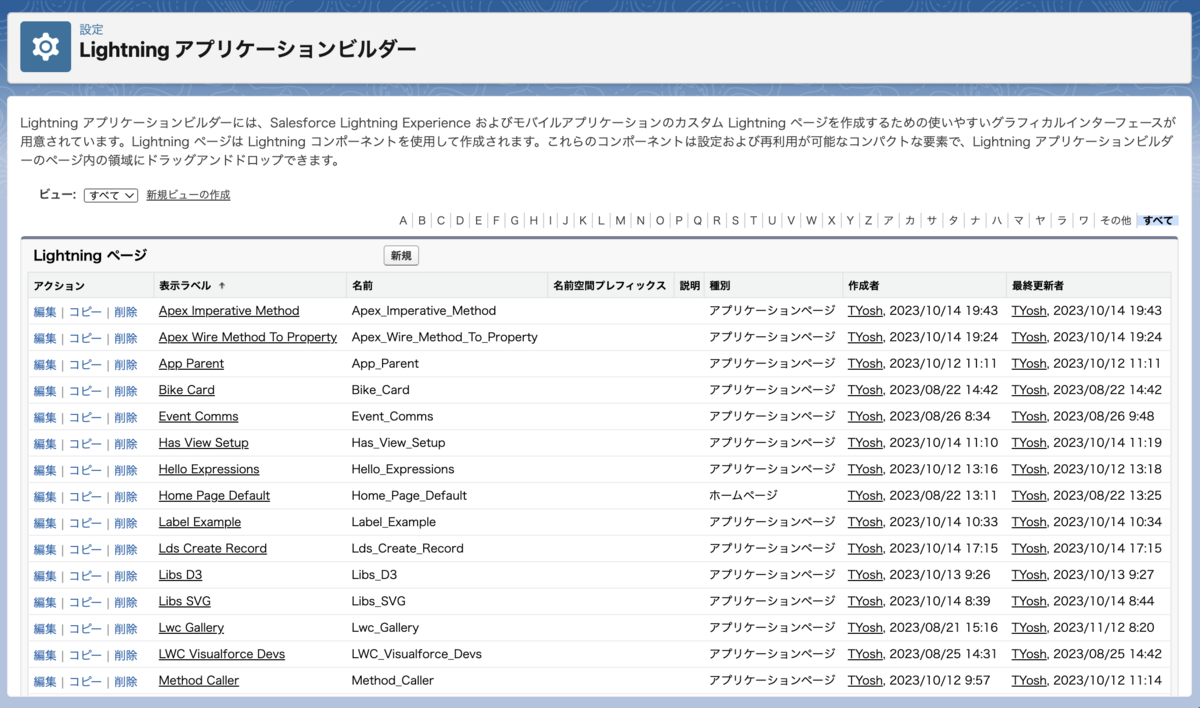Open Method Caller page link
Image resolution: width=1200 pixels, height=708 pixels.
pyautogui.click(x=198, y=681)
